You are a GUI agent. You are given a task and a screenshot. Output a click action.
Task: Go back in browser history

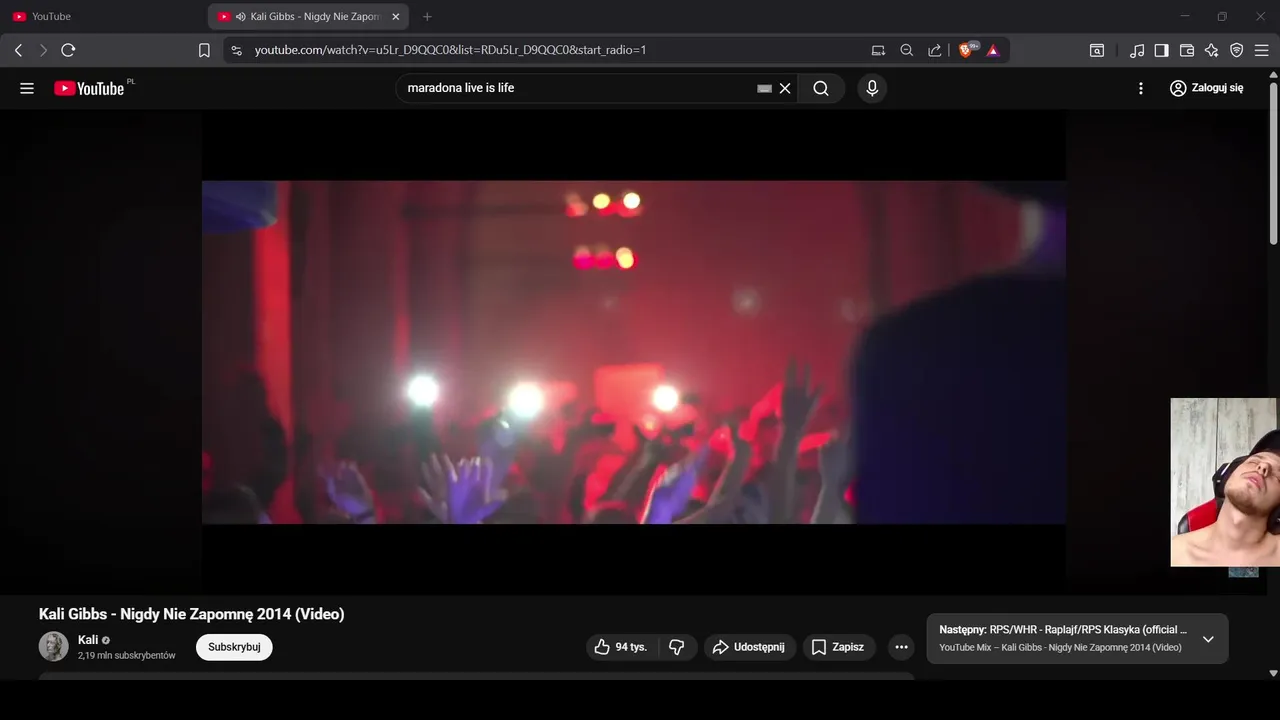tap(18, 50)
